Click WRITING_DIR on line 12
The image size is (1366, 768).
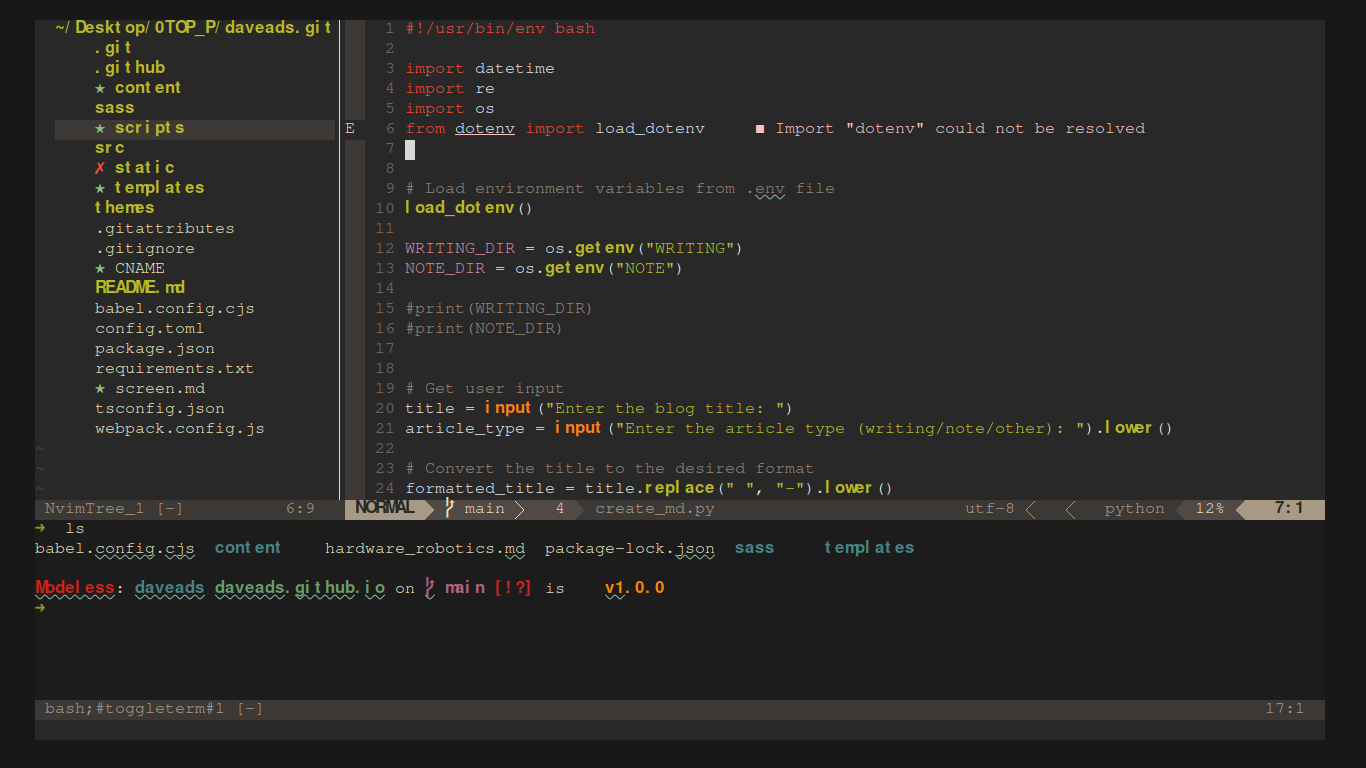[x=460, y=248]
